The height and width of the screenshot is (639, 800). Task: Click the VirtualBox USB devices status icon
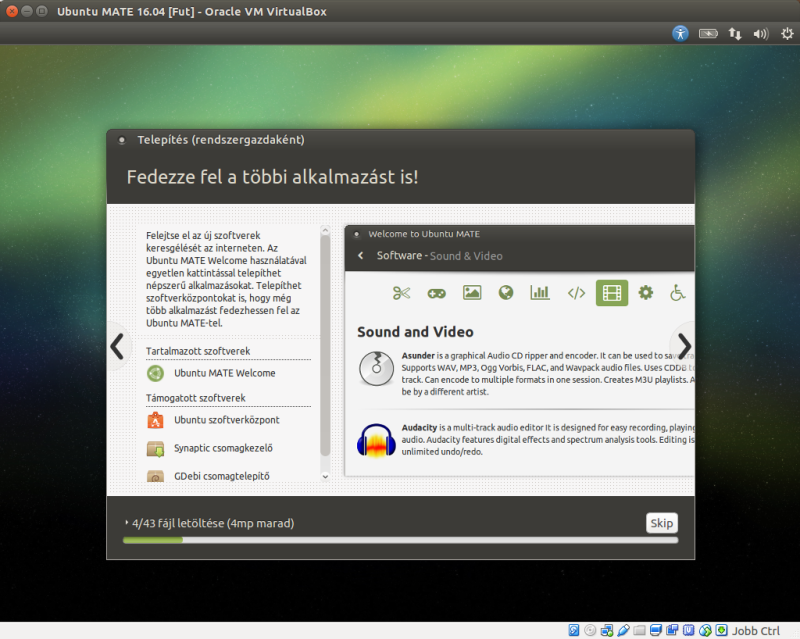[x=623, y=630]
